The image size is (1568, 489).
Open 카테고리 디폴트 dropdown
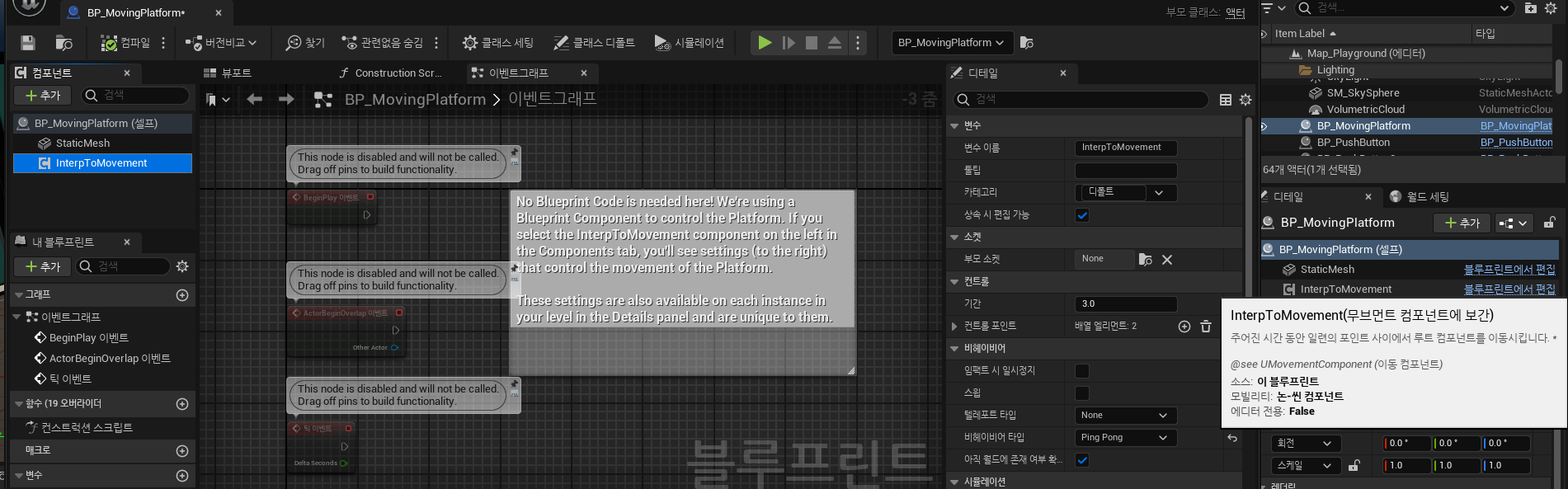(1127, 193)
